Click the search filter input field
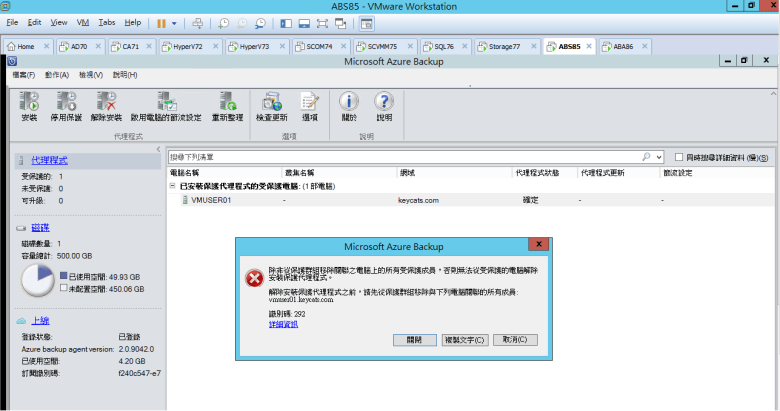This screenshot has width=780, height=411. pyautogui.click(x=400, y=158)
